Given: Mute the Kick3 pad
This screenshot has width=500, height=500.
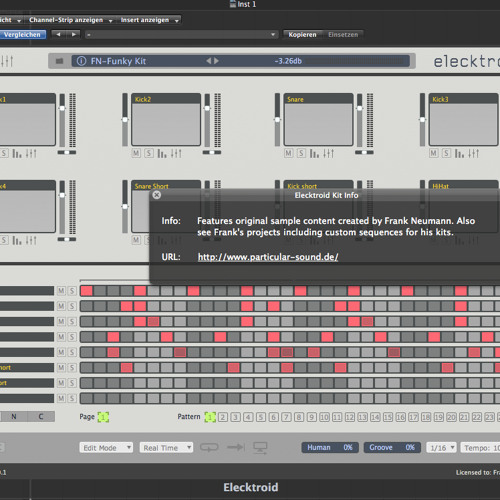Looking at the screenshot, I should point(434,153).
